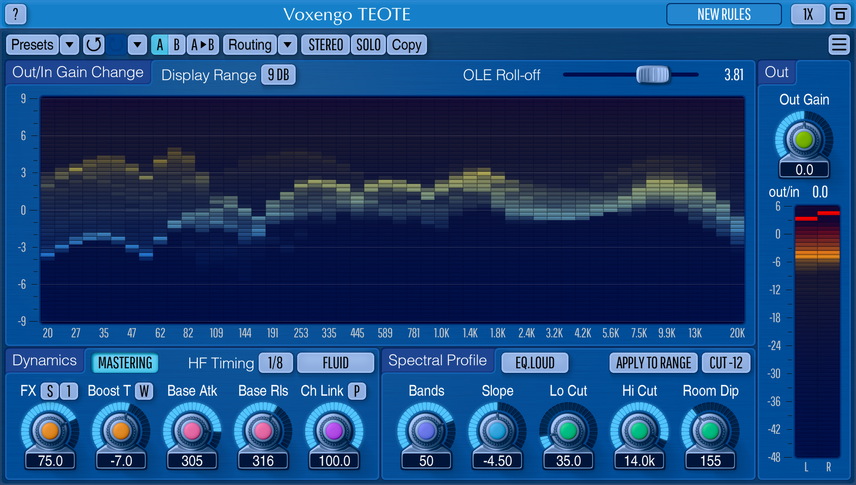The width and height of the screenshot is (856, 485).
Task: Open the hamburger main menu
Action: tap(839, 45)
